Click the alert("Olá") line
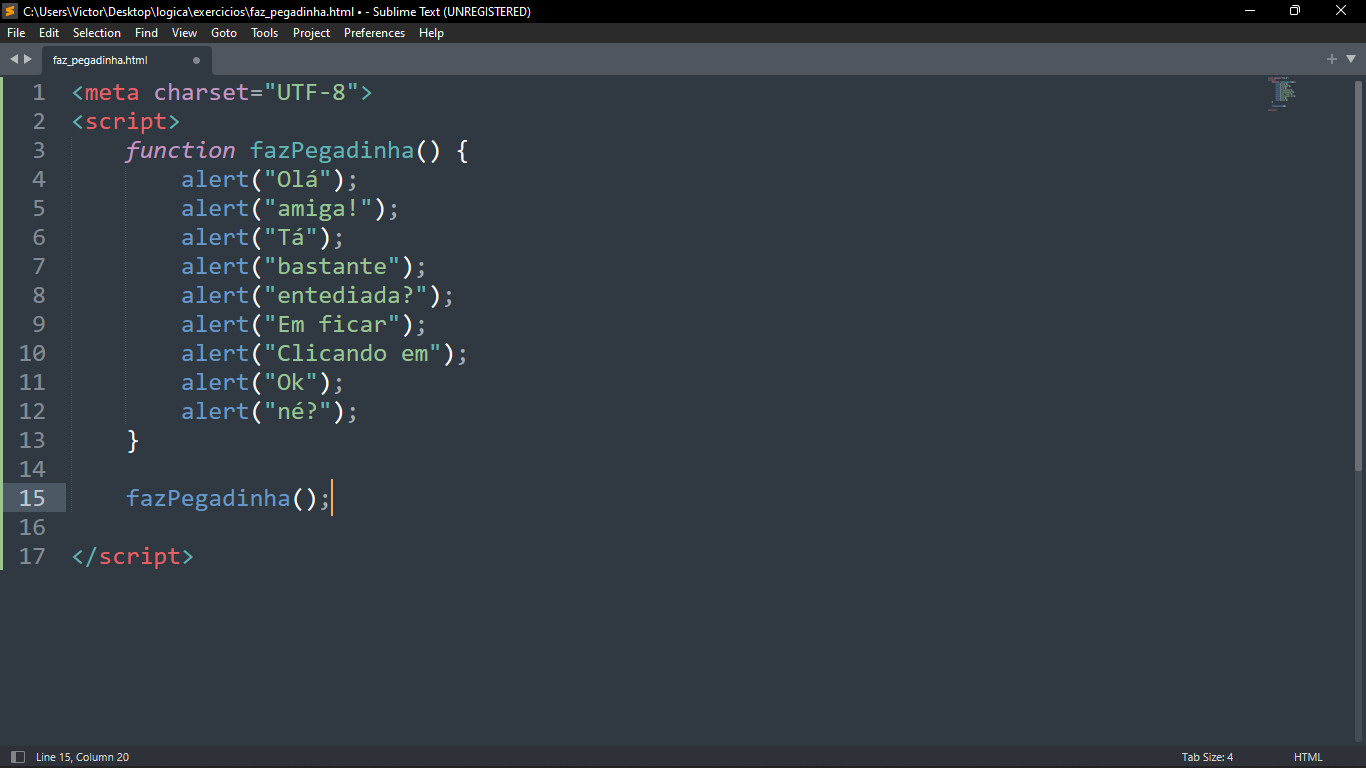Image resolution: width=1366 pixels, height=768 pixels. tap(269, 180)
